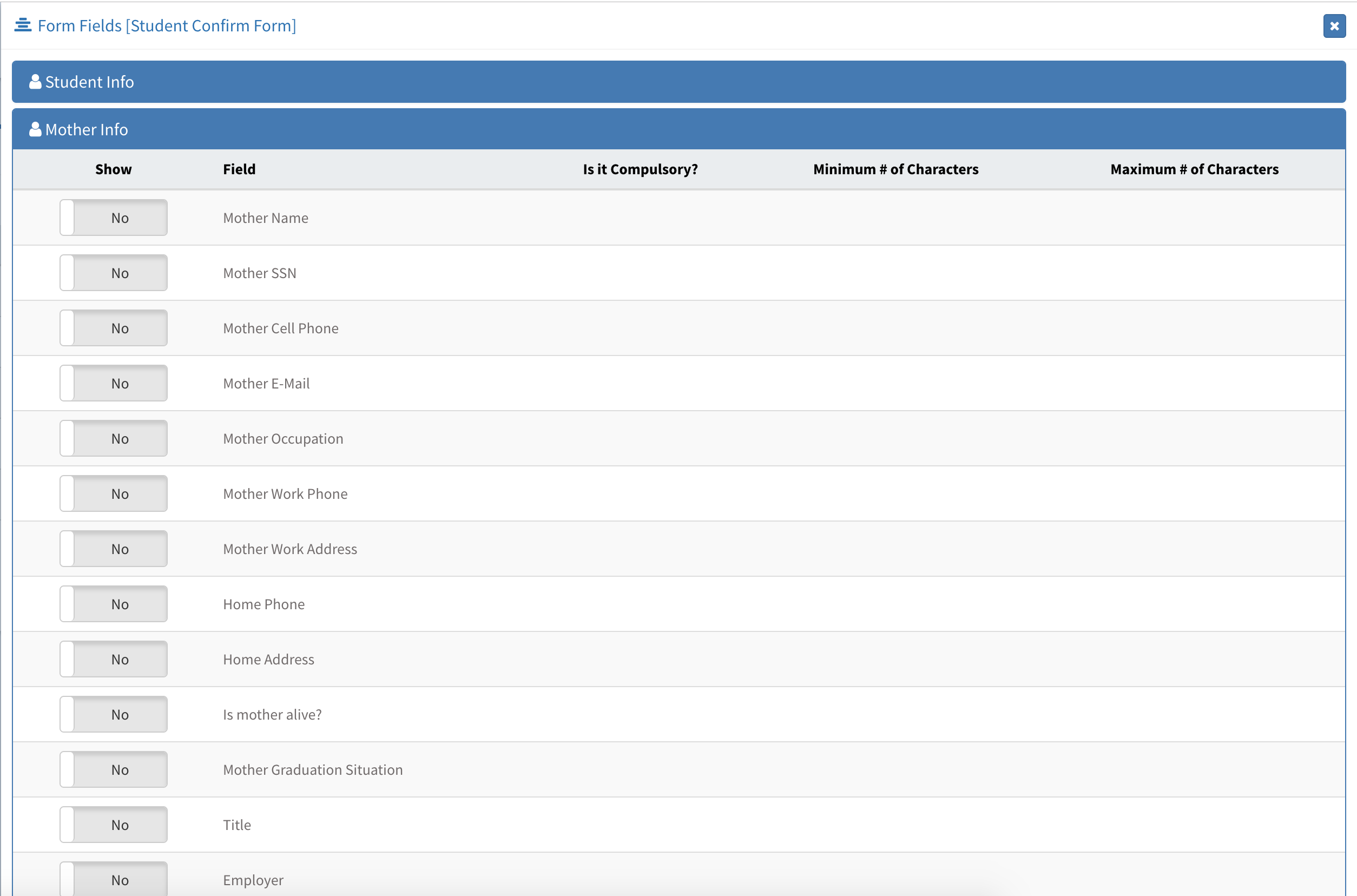Turn on Show for Mother Occupation
The height and width of the screenshot is (896, 1357).
coord(114,438)
